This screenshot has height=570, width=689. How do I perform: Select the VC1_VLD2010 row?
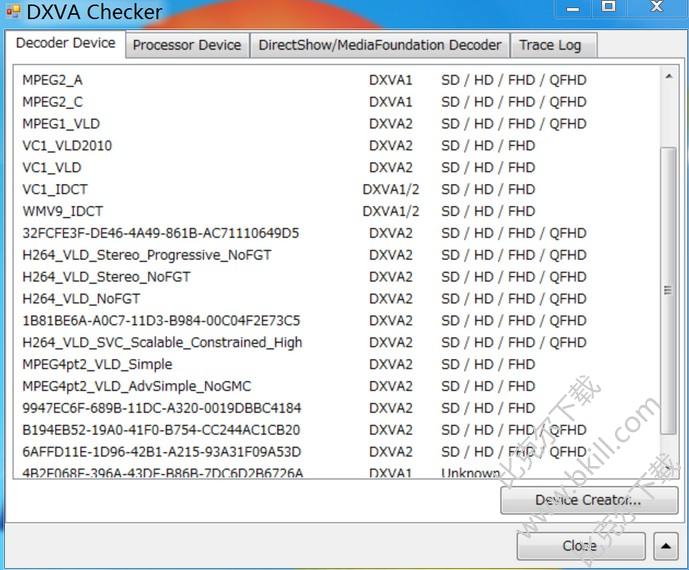tap(337, 145)
